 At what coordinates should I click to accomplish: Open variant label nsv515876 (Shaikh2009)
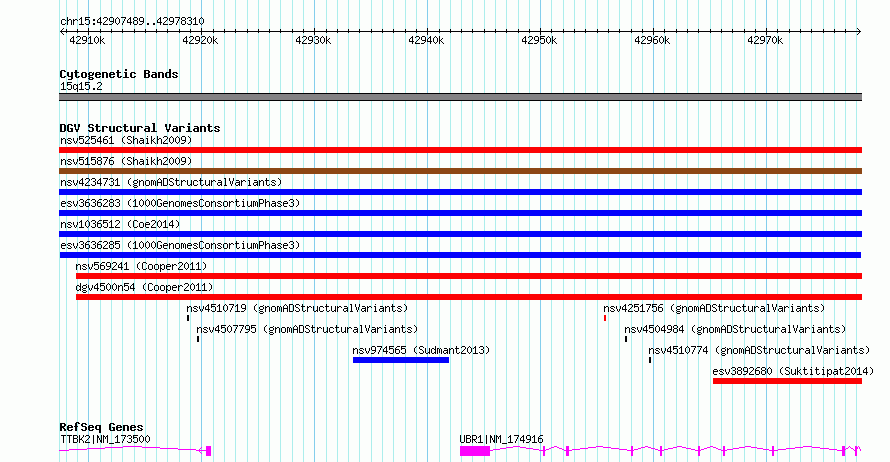tap(126, 161)
